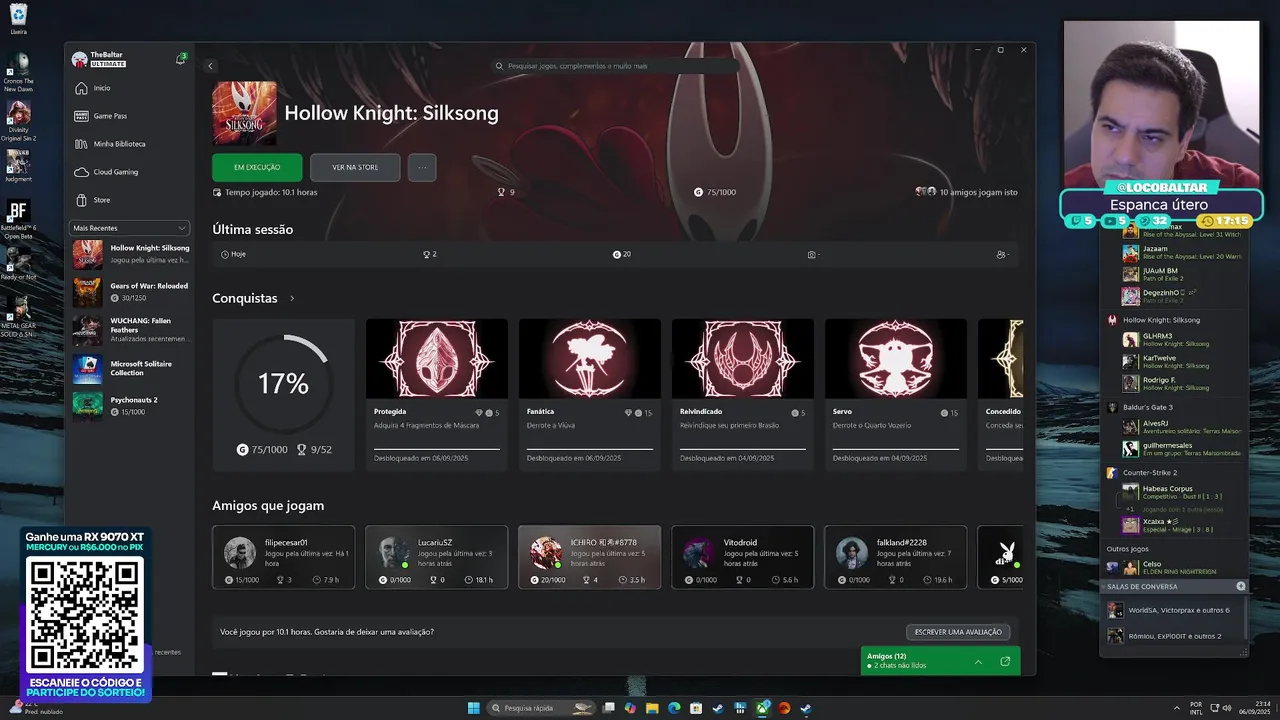Click the Hollow Knight: Silksong cover art
The height and width of the screenshot is (720, 1280).
[x=244, y=113]
